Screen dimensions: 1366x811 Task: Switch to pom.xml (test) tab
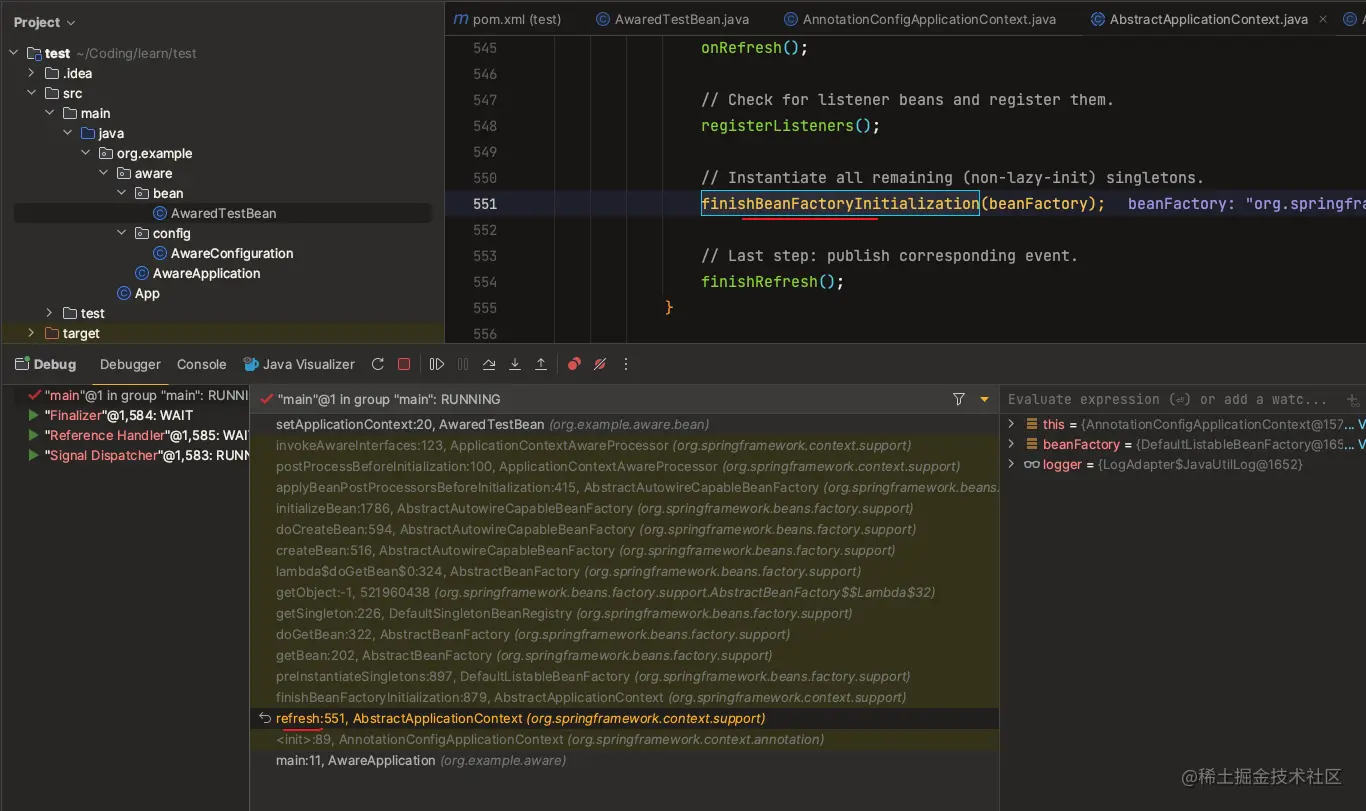point(507,19)
